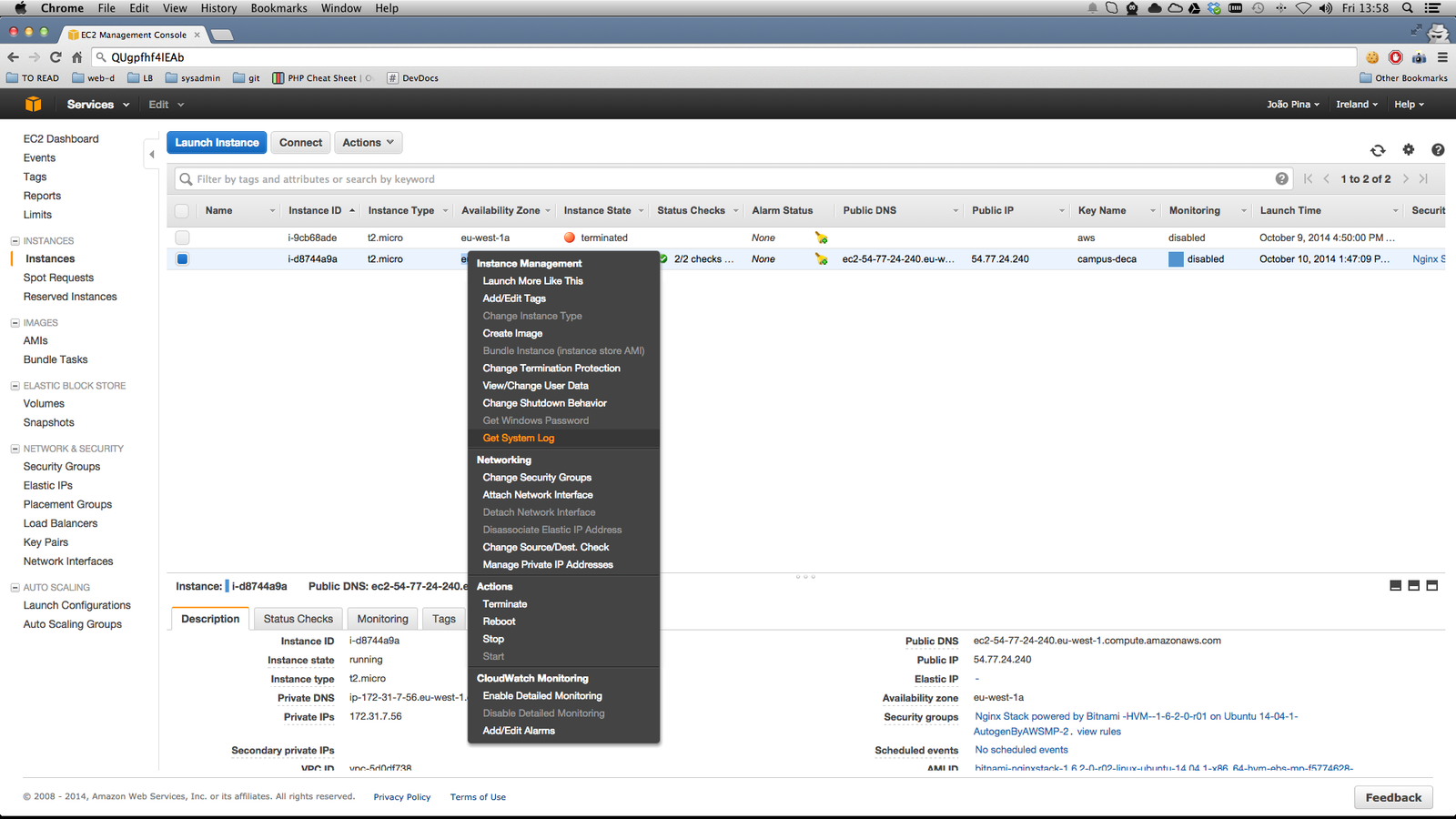Open the Terms of Use link
Image resolution: width=1456 pixels, height=819 pixels.
click(x=478, y=797)
